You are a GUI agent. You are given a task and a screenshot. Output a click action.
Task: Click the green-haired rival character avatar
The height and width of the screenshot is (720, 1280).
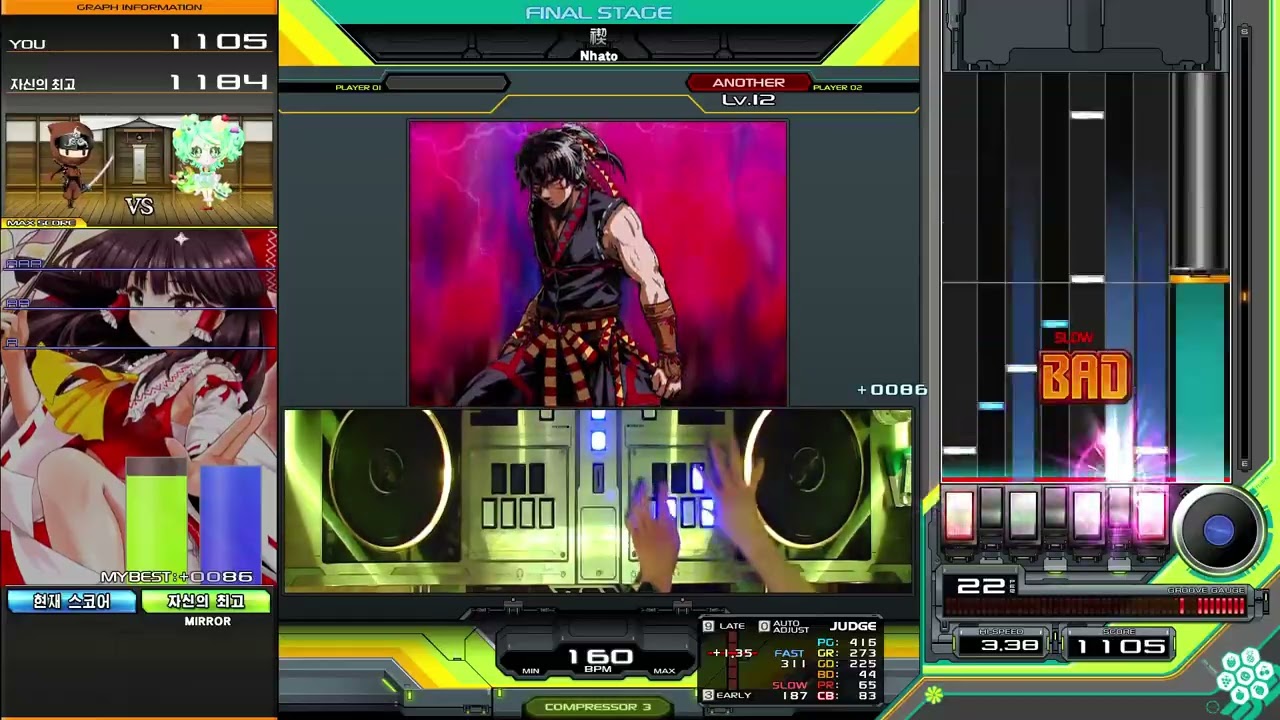(x=207, y=160)
